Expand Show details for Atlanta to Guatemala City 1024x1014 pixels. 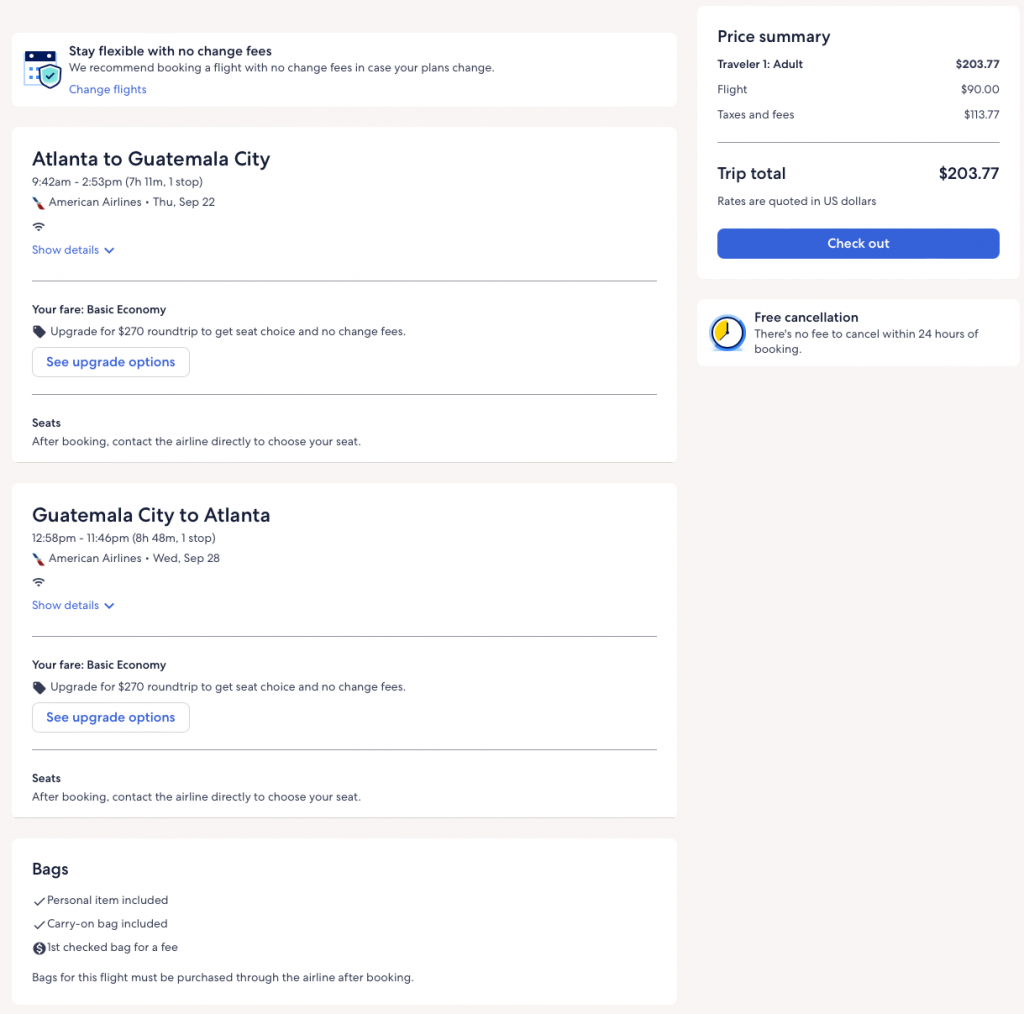[x=73, y=250]
